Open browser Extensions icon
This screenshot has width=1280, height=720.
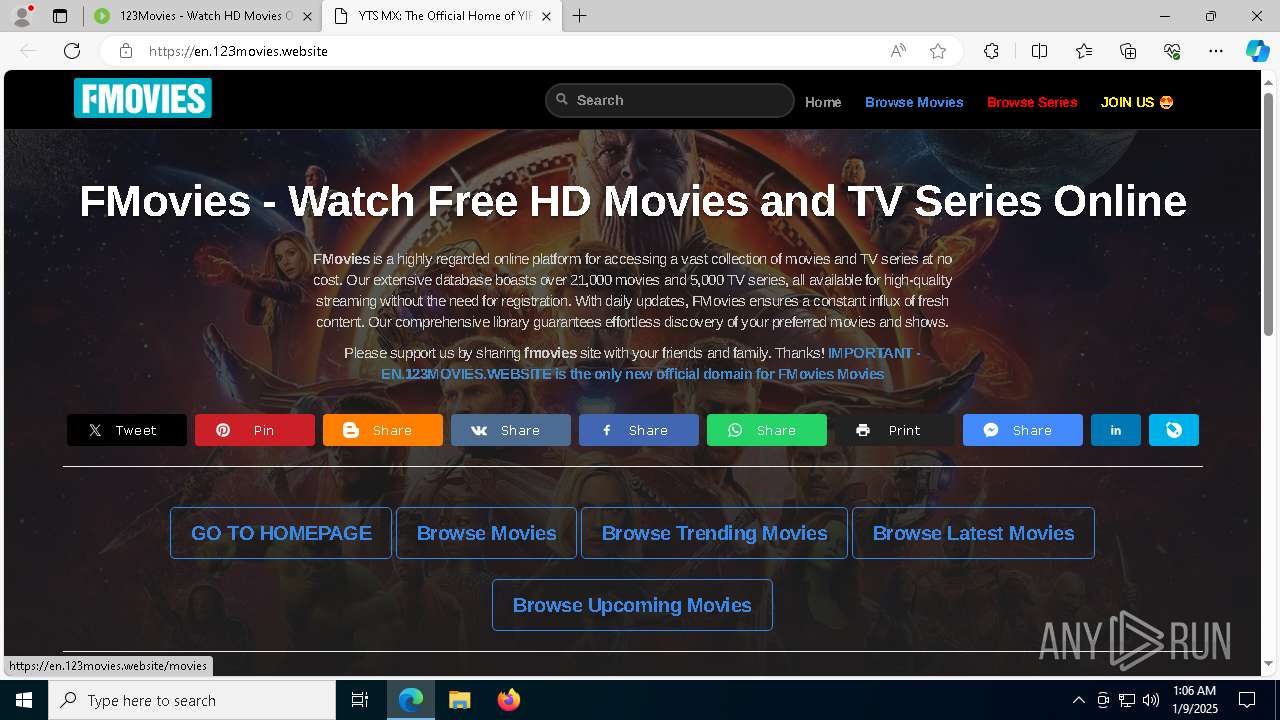click(991, 51)
